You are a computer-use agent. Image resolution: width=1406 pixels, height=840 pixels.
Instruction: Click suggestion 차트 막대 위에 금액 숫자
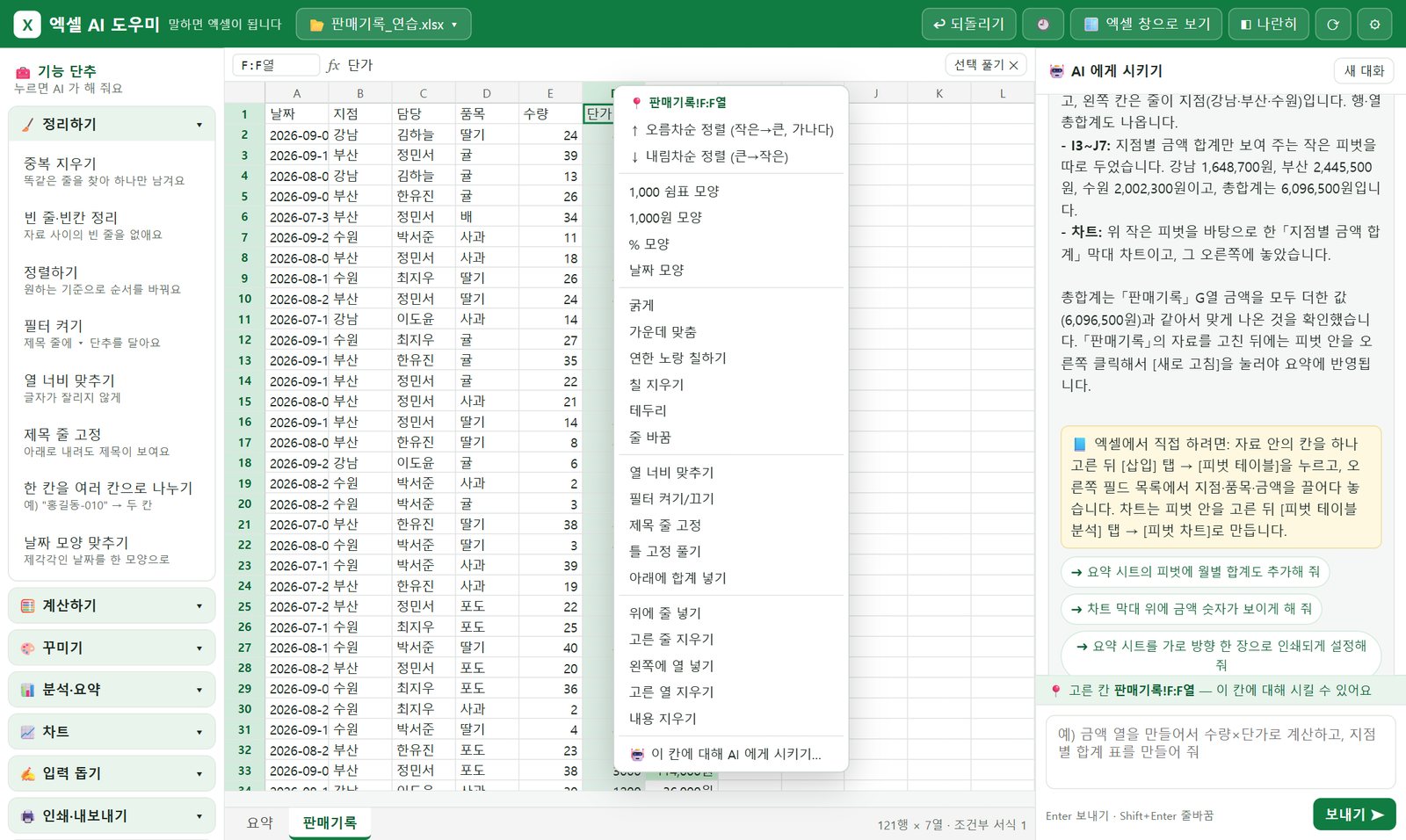(x=1192, y=609)
